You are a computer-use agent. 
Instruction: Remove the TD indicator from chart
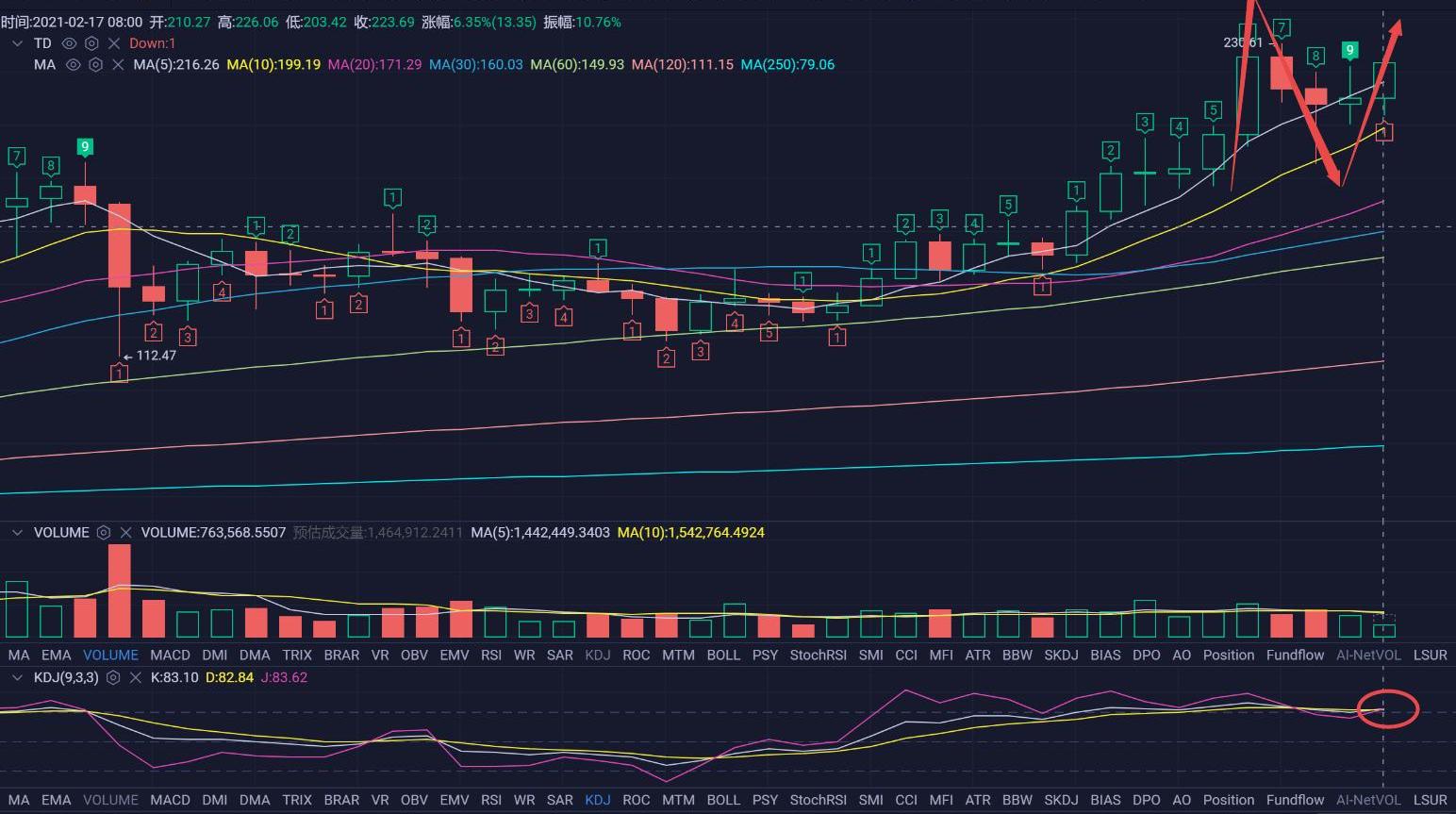coord(114,43)
